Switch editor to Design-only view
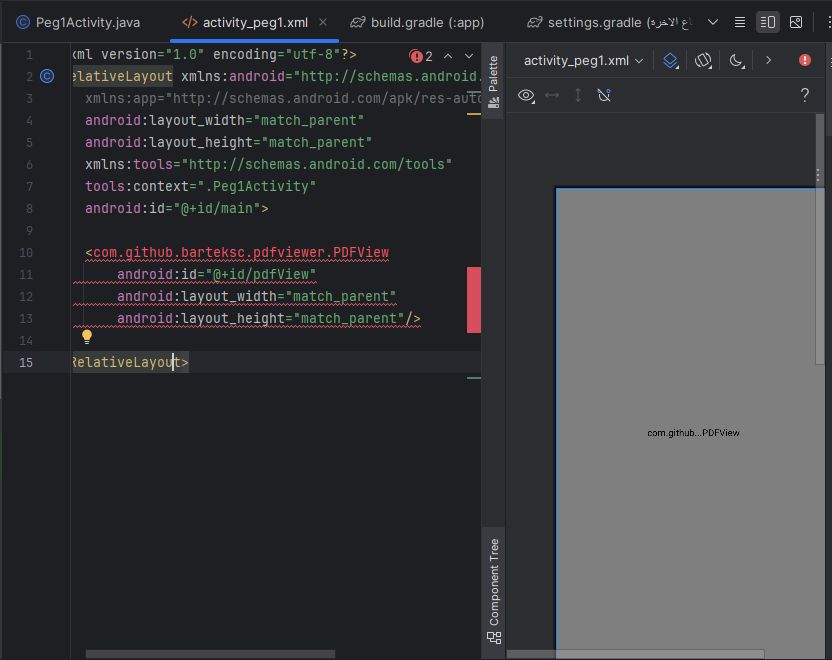 (796, 22)
